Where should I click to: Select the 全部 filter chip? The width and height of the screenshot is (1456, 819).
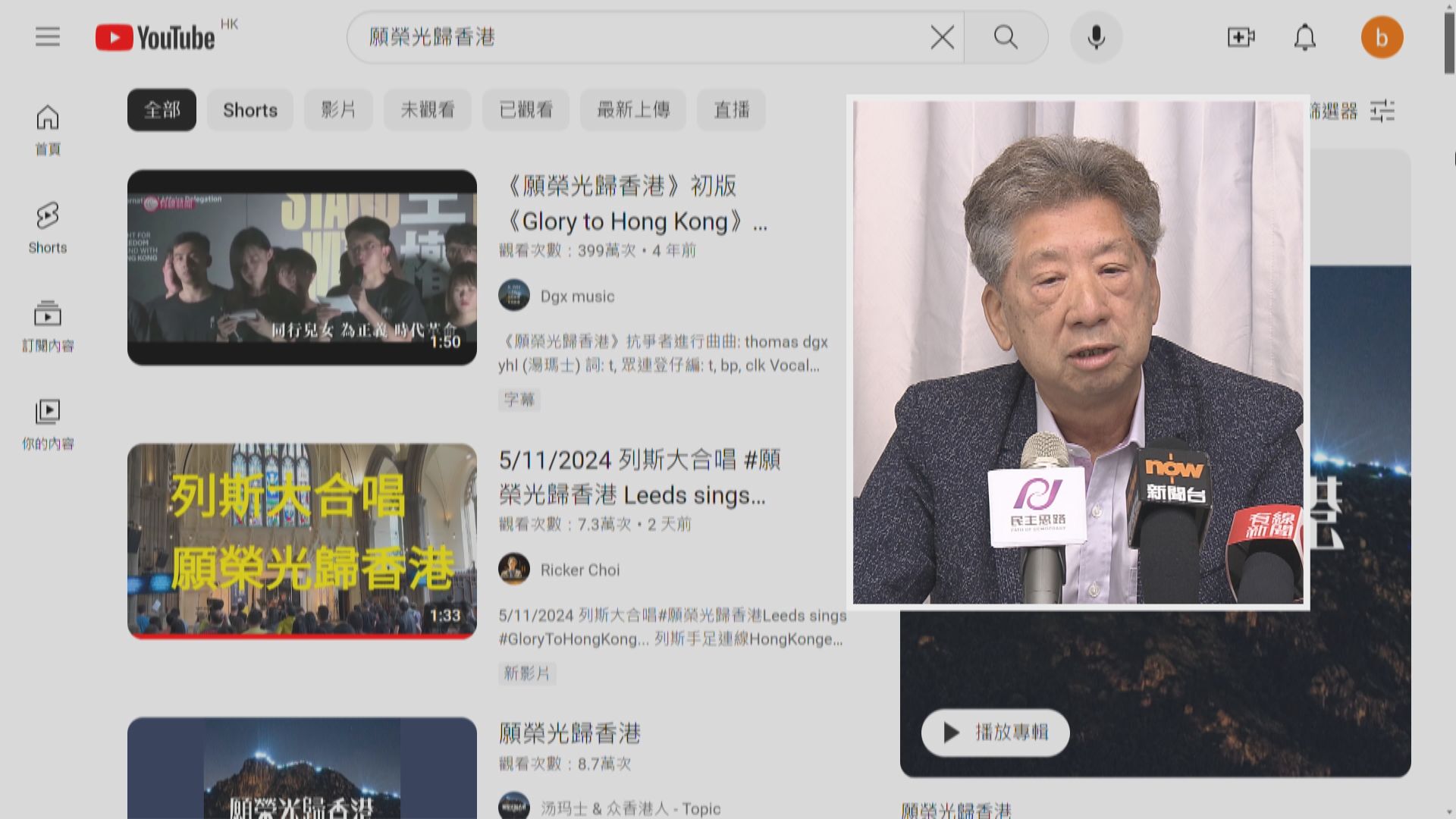[x=162, y=110]
